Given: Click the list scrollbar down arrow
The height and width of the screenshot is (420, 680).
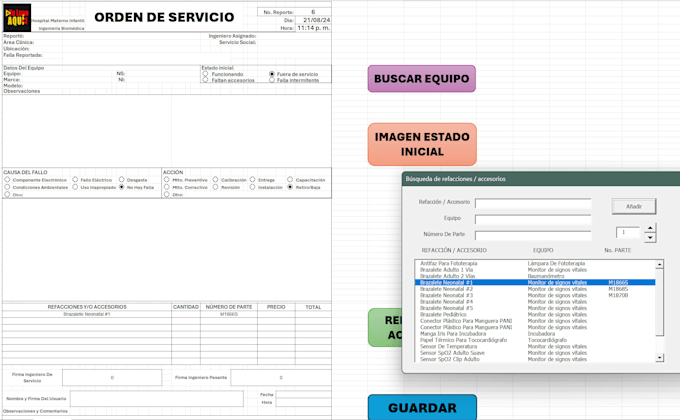Looking at the screenshot, I should [x=660, y=358].
